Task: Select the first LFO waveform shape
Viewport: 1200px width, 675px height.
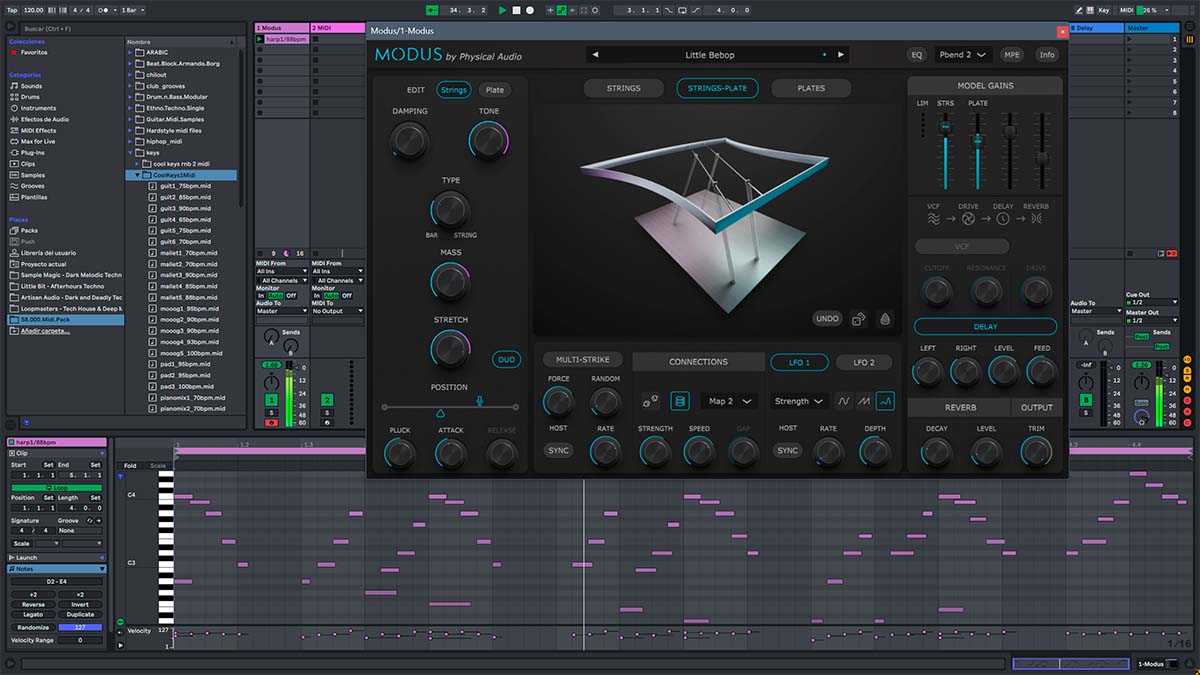Action: tap(844, 401)
